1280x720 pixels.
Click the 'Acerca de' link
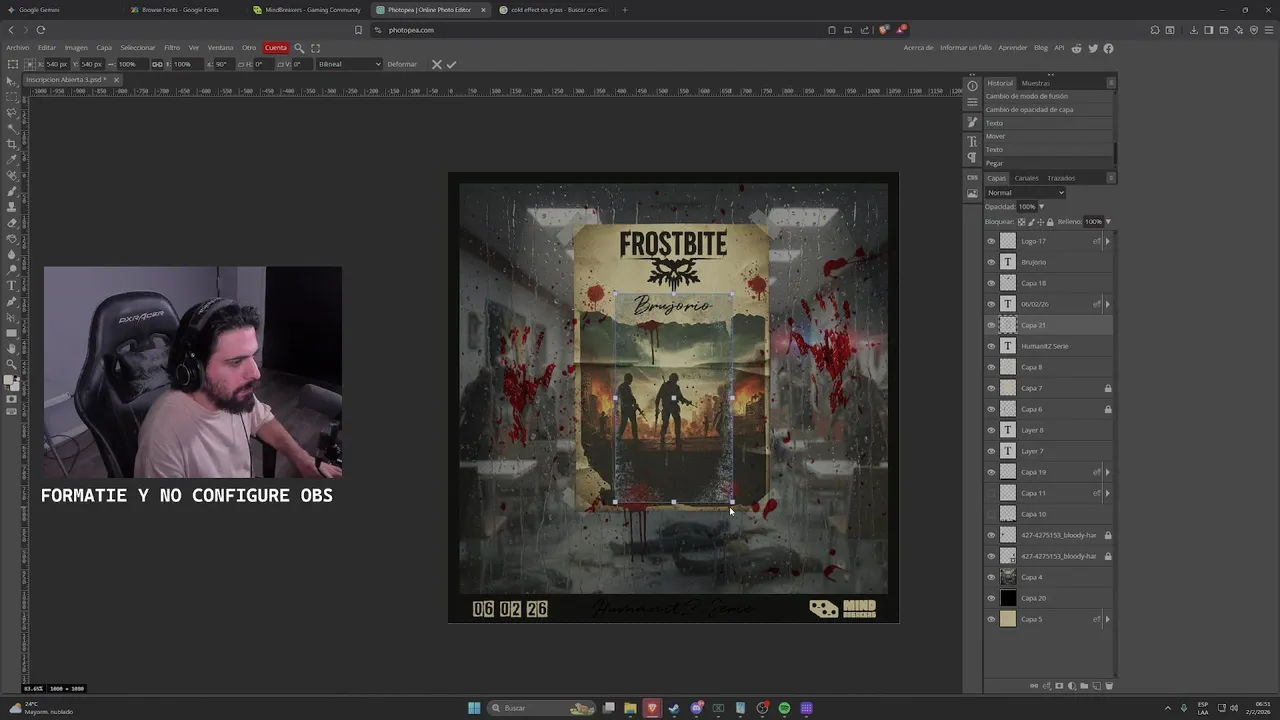[918, 48]
